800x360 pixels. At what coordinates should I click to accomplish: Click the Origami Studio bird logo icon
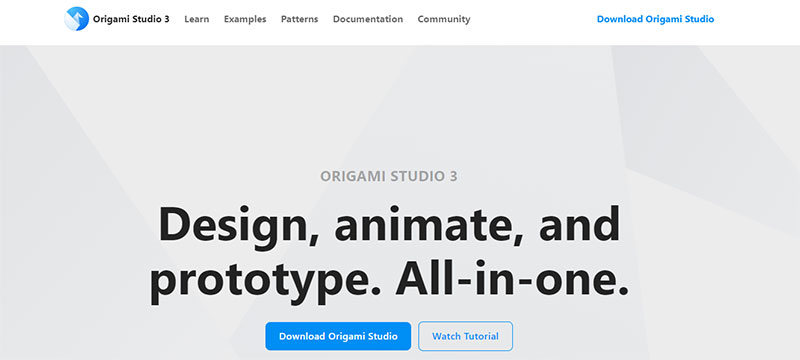point(77,19)
